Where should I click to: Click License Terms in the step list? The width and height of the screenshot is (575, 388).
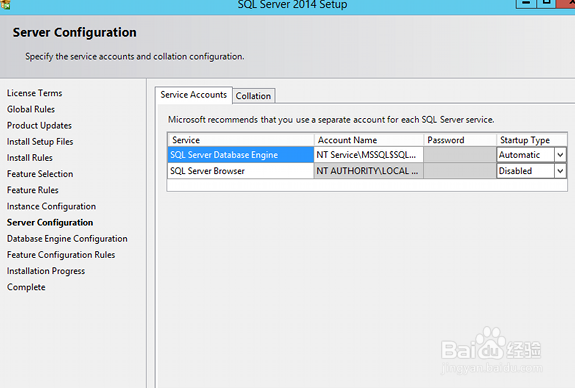[34, 93]
